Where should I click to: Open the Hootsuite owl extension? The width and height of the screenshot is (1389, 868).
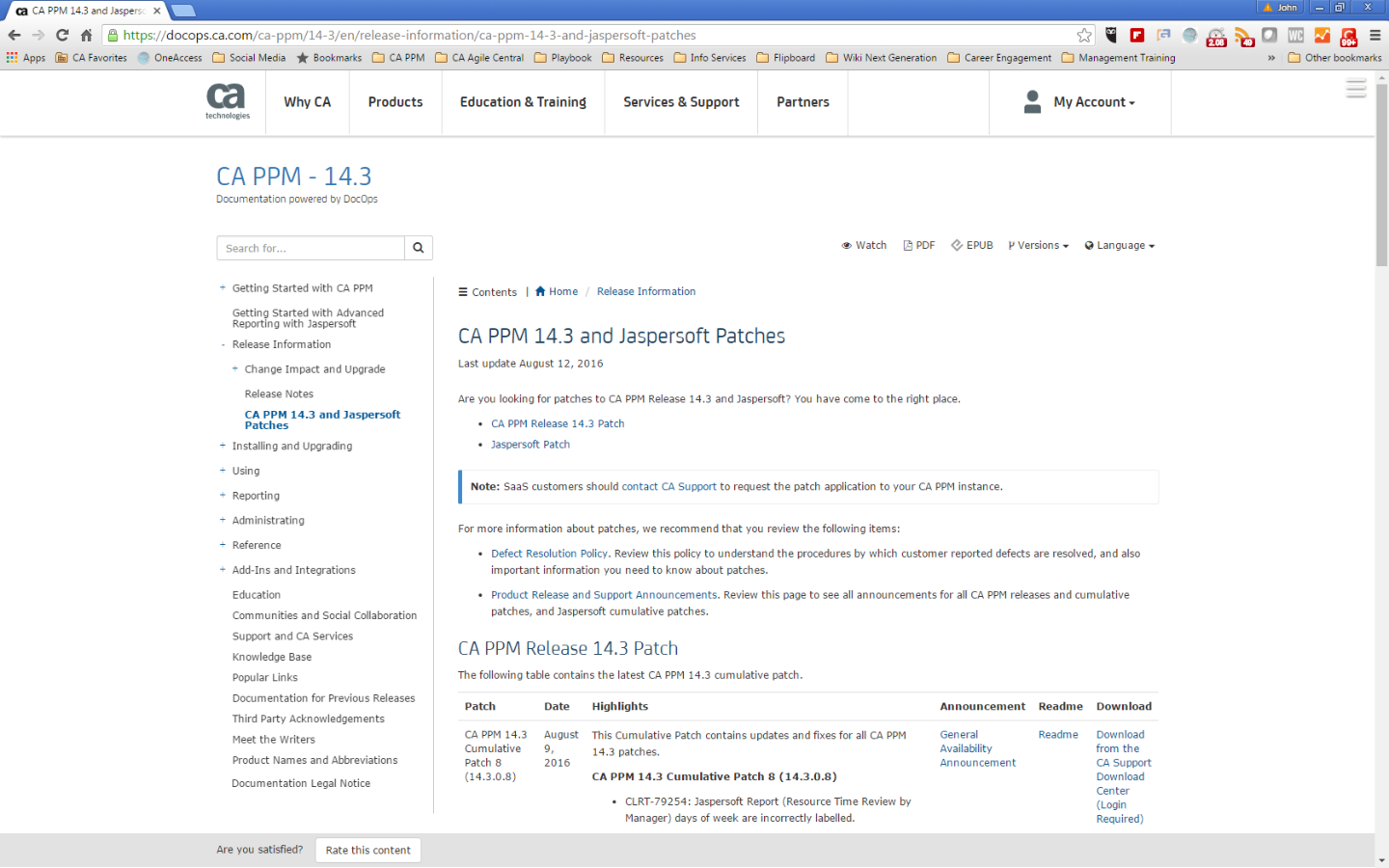pyautogui.click(x=1111, y=35)
